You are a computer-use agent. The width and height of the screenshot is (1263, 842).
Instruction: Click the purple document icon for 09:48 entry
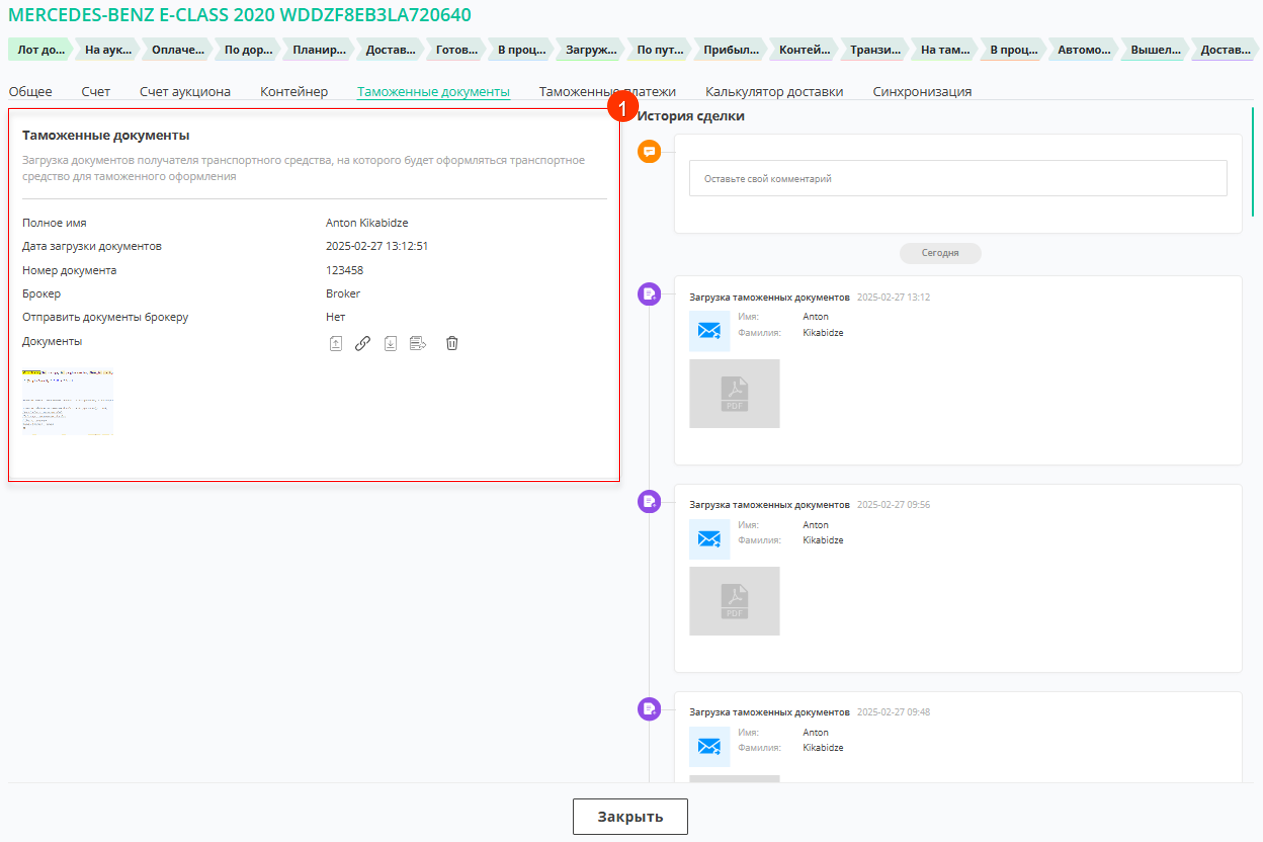point(650,709)
